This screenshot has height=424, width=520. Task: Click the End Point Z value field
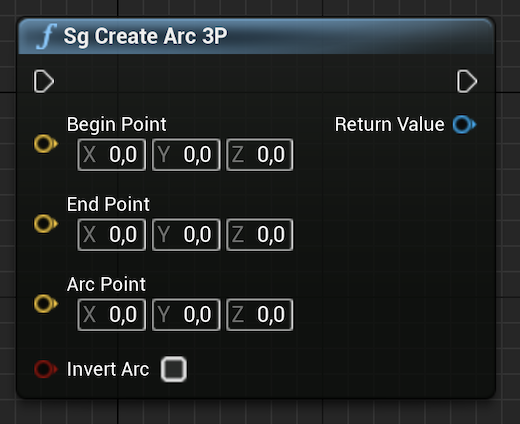(x=260, y=235)
